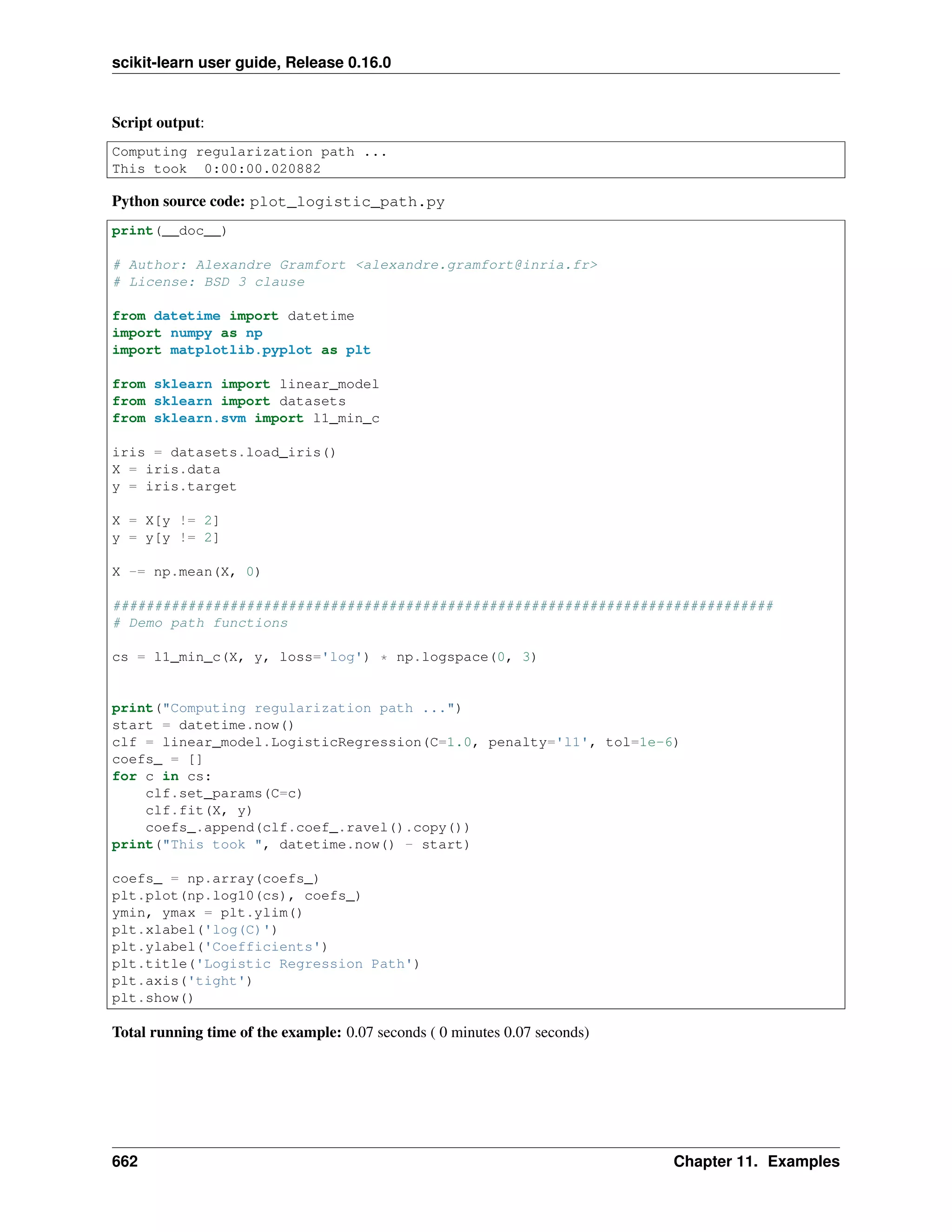Click 'start = datetime.now()' line

[203, 725]
